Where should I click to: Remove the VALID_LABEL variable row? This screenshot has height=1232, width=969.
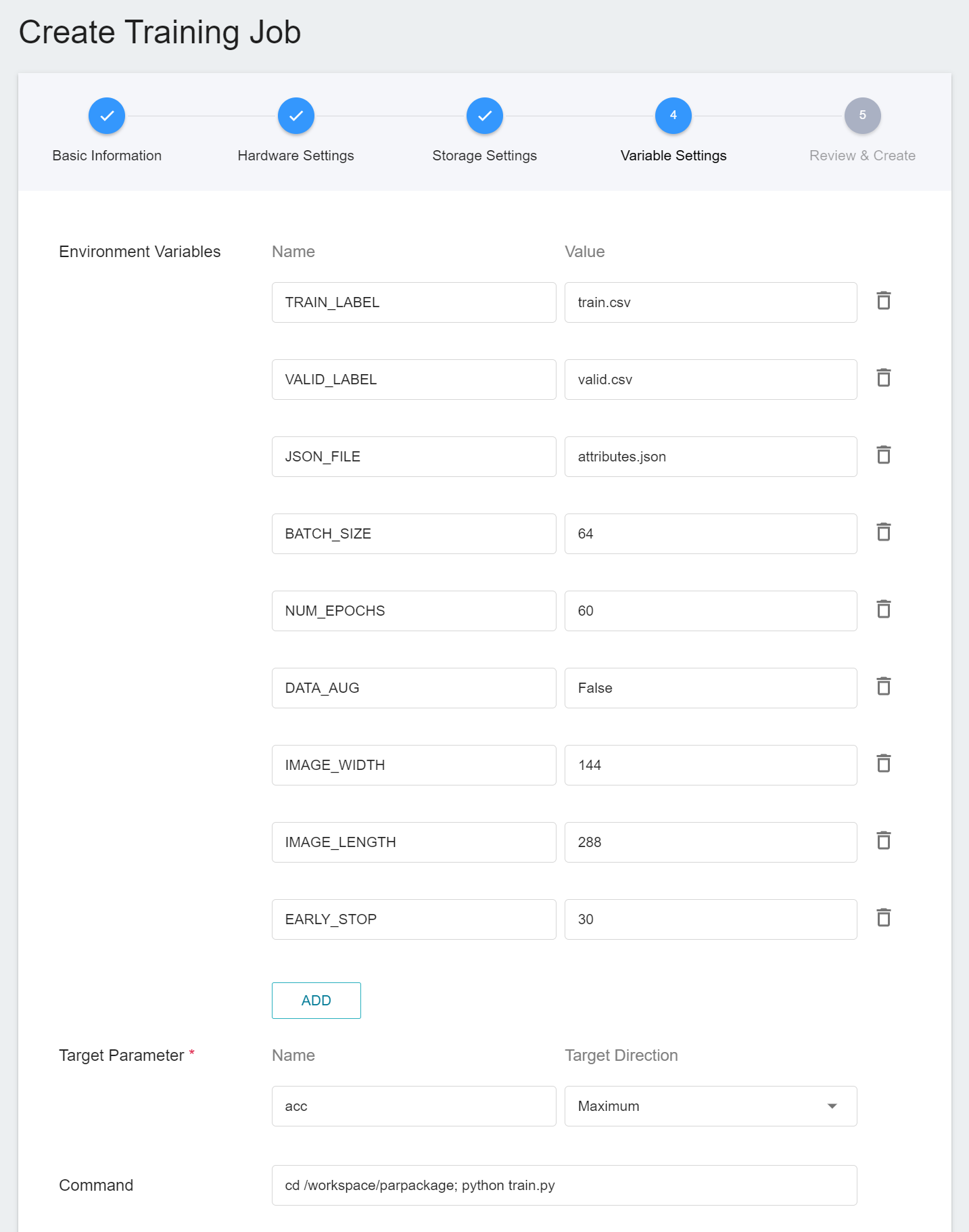[883, 378]
